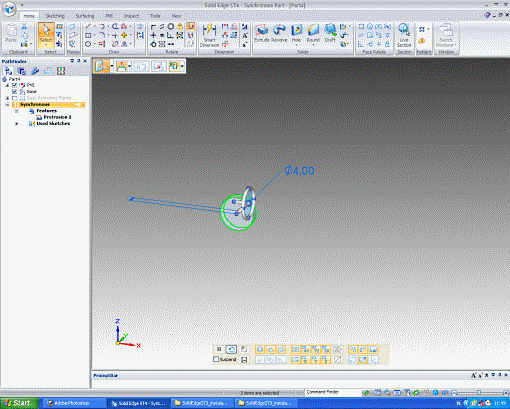Click the rectangular Pattern icon
Viewport: 510px width, 409px height.
422,30
